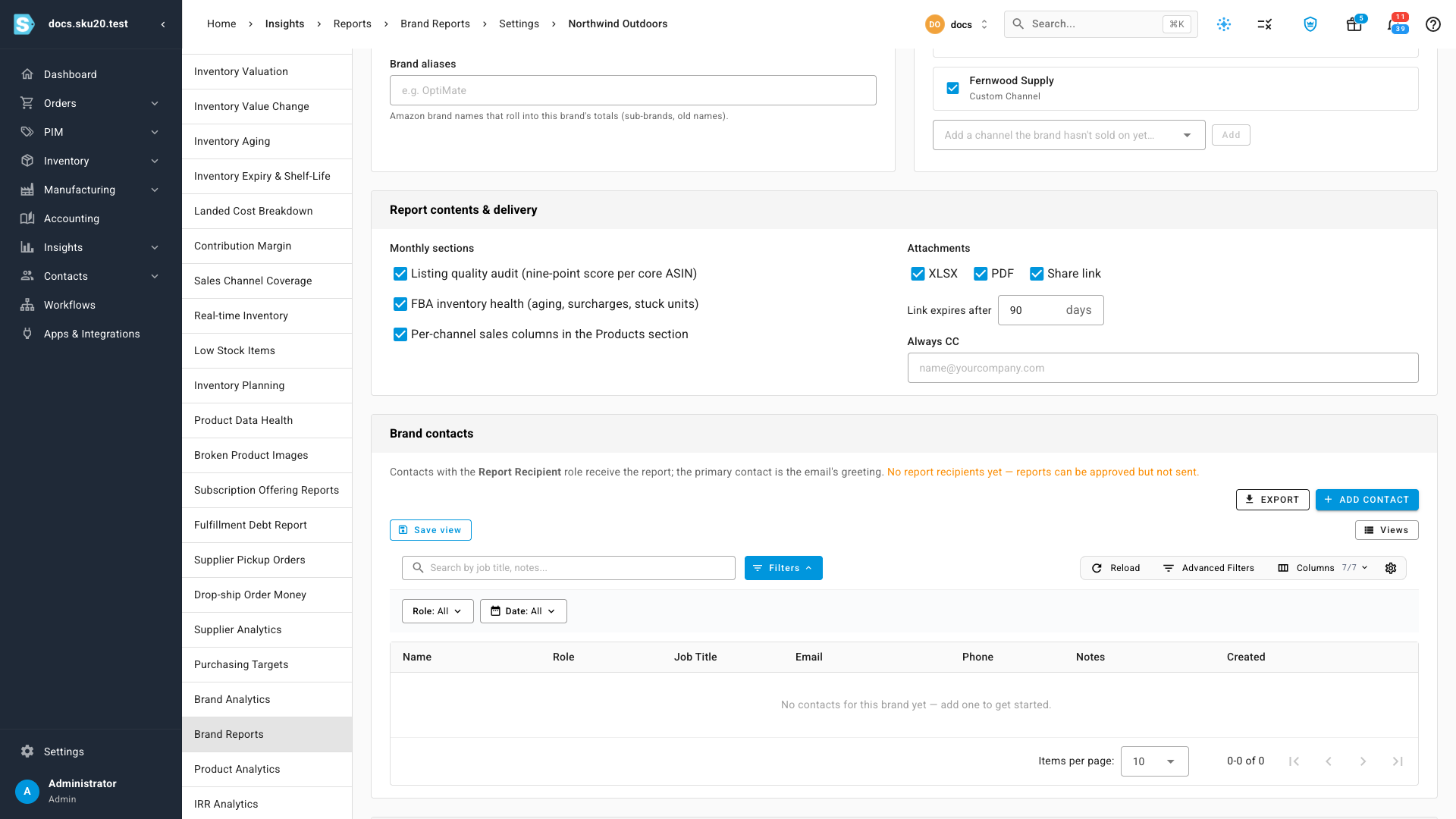Toggle the PDF attachment checkbox
The height and width of the screenshot is (819, 1456).
(981, 274)
